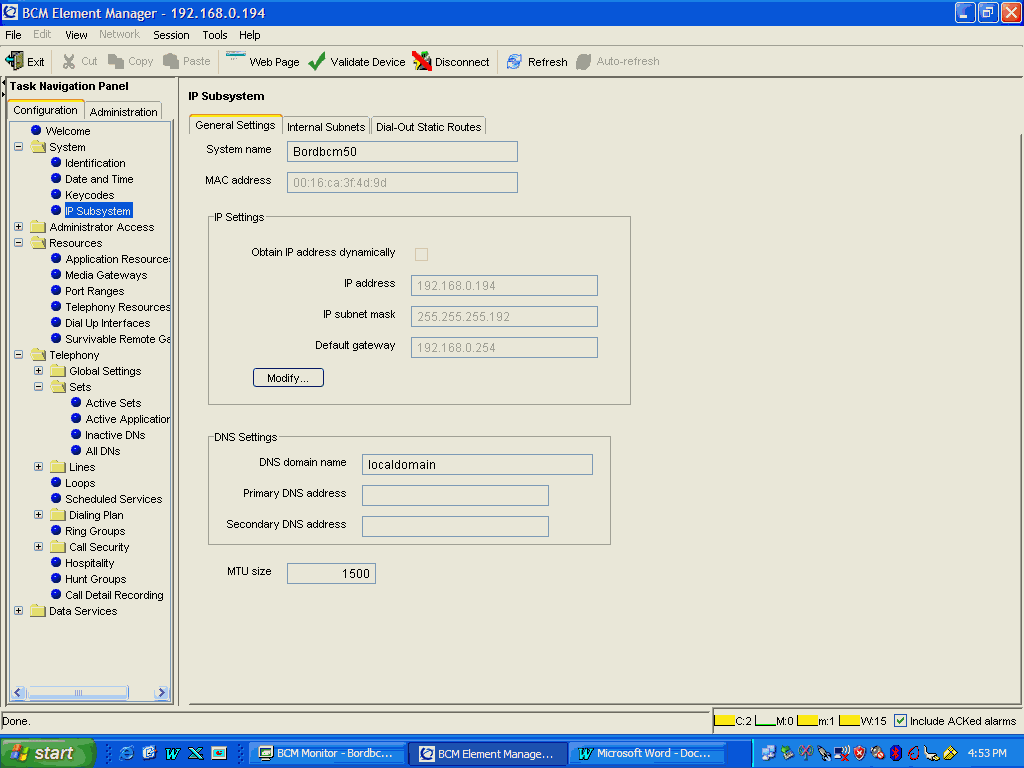Collapse the Telephony tree node
This screenshot has width=1024, height=768.
pos(18,355)
